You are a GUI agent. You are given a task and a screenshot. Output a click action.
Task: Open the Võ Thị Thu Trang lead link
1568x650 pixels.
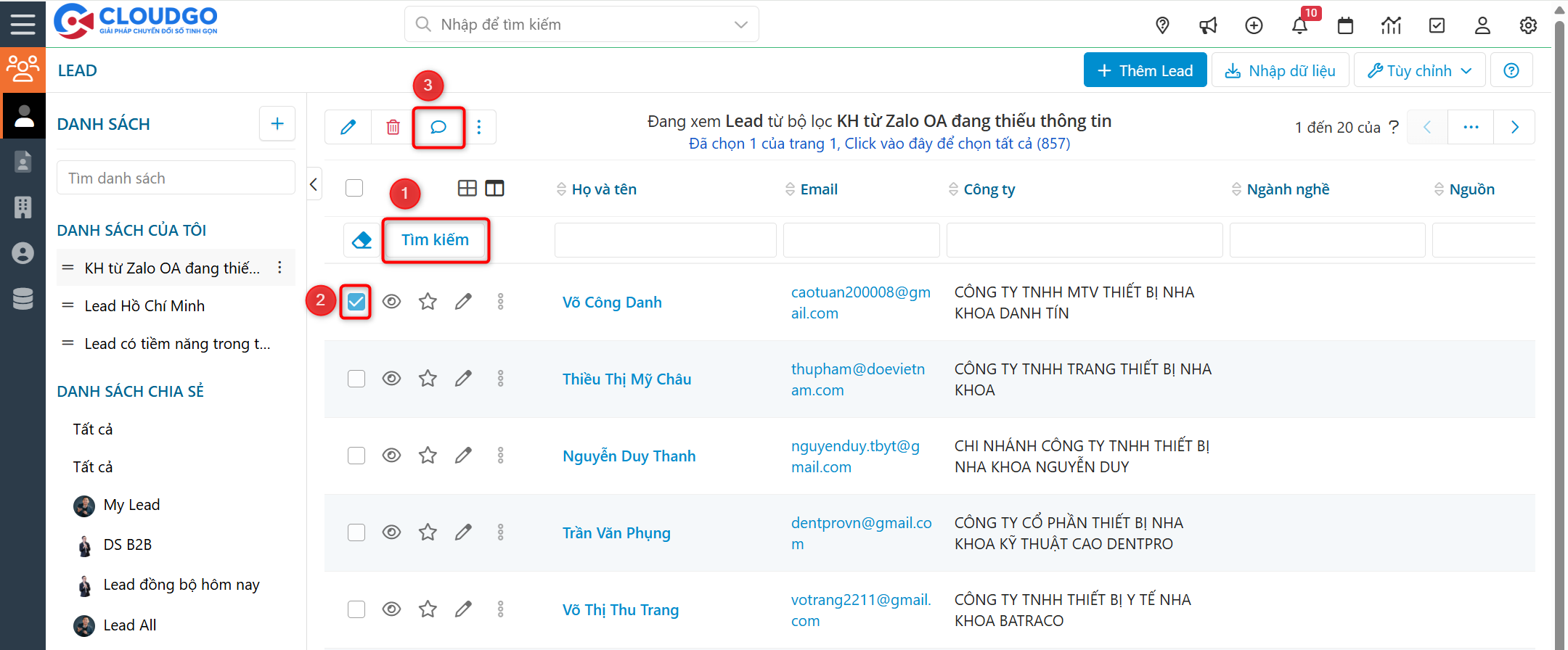click(x=620, y=610)
